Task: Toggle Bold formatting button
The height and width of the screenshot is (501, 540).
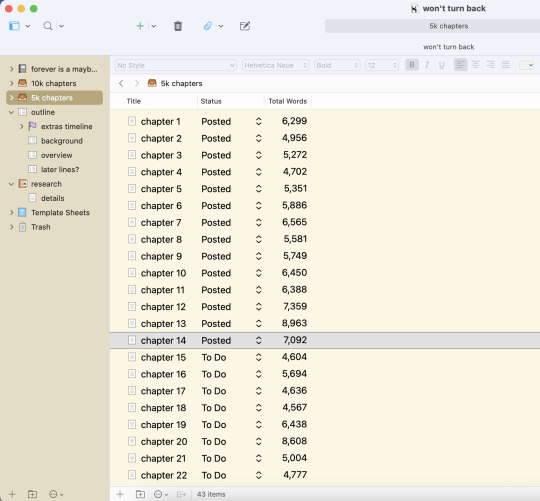Action: click(x=412, y=65)
